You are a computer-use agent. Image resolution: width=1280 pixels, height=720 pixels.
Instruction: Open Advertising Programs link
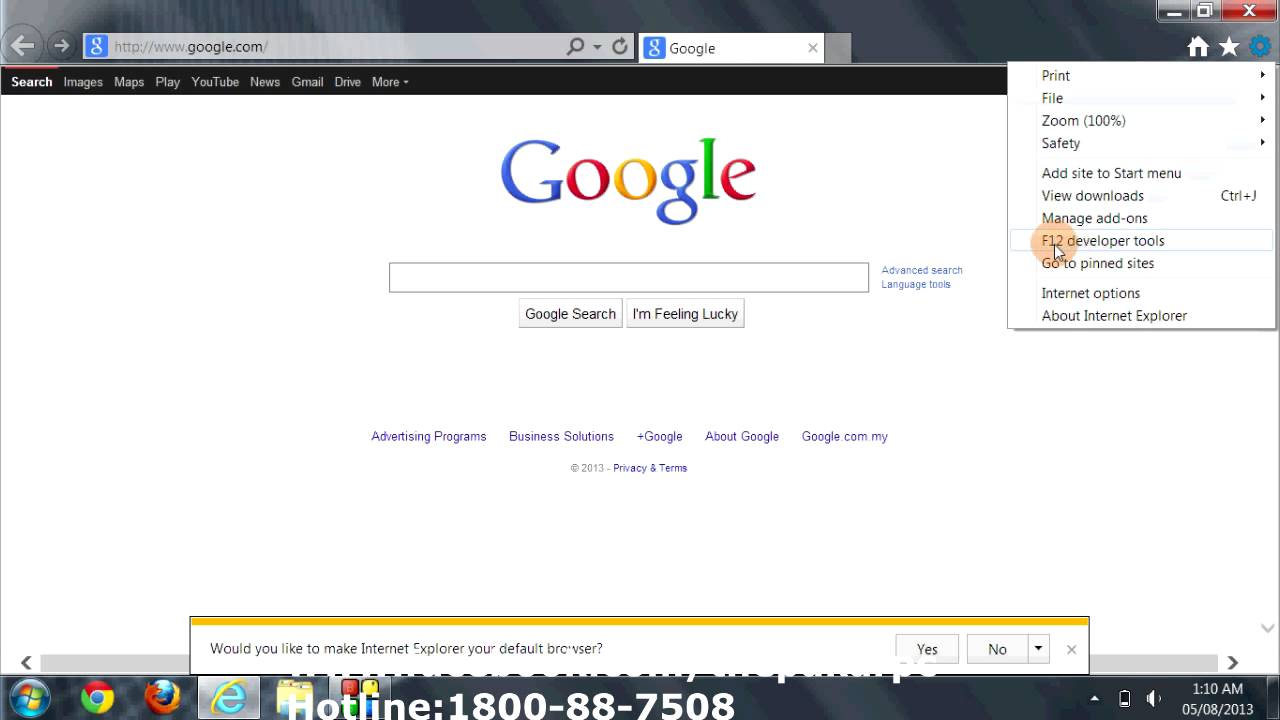pos(429,436)
